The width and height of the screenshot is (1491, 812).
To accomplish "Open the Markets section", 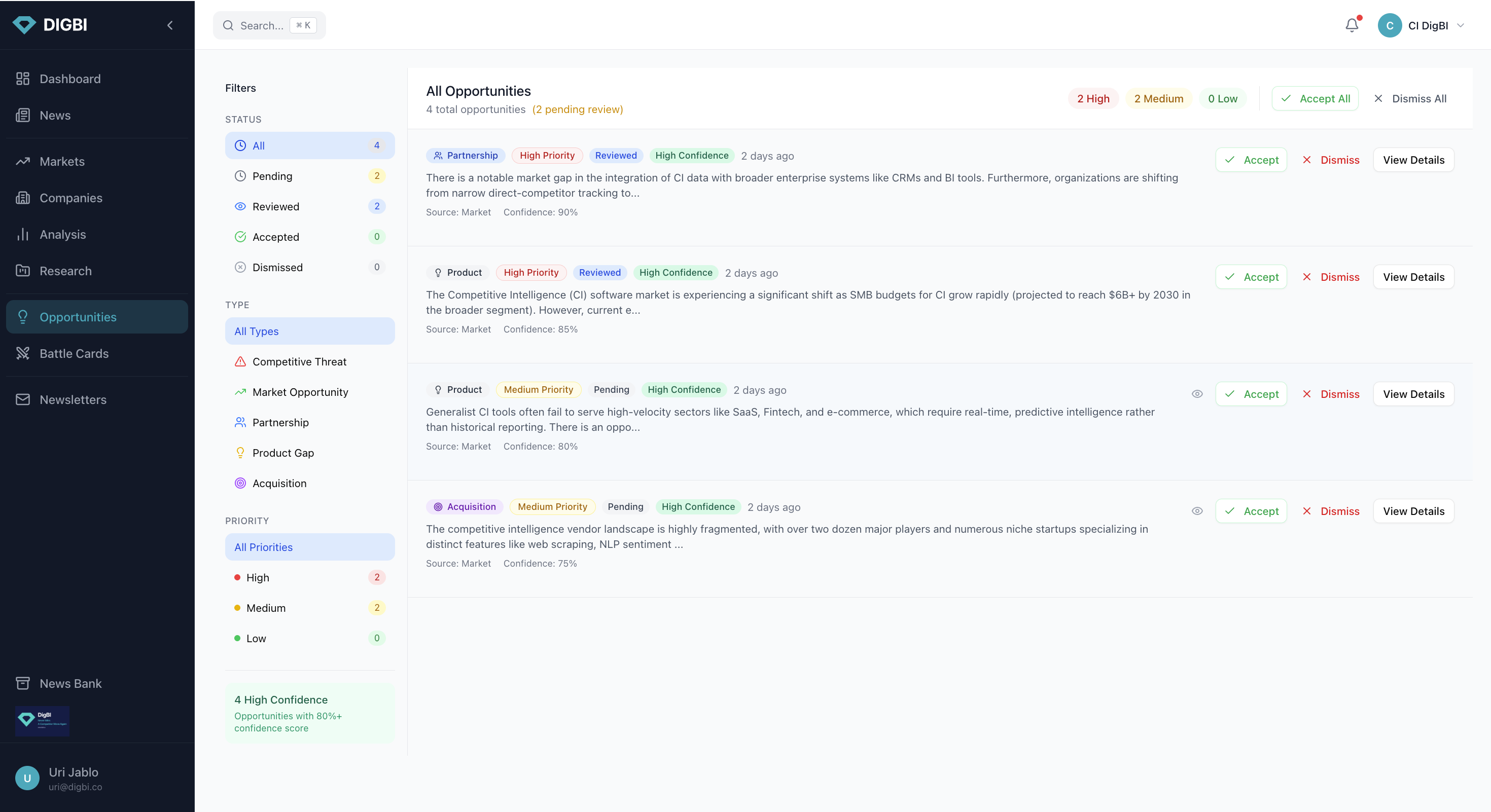I will [x=61, y=161].
